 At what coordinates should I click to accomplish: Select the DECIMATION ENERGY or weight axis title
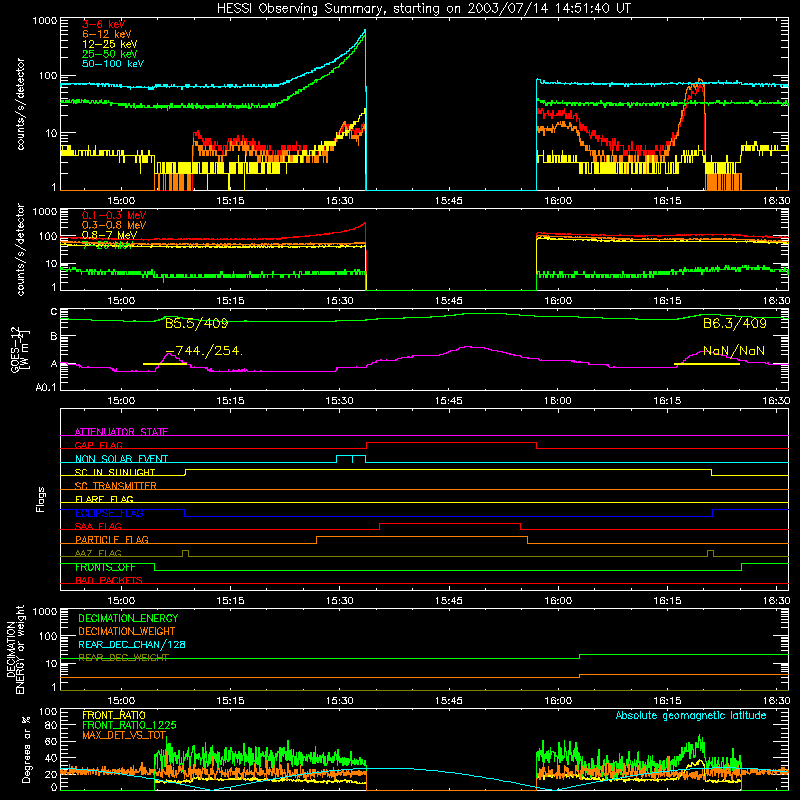15,649
